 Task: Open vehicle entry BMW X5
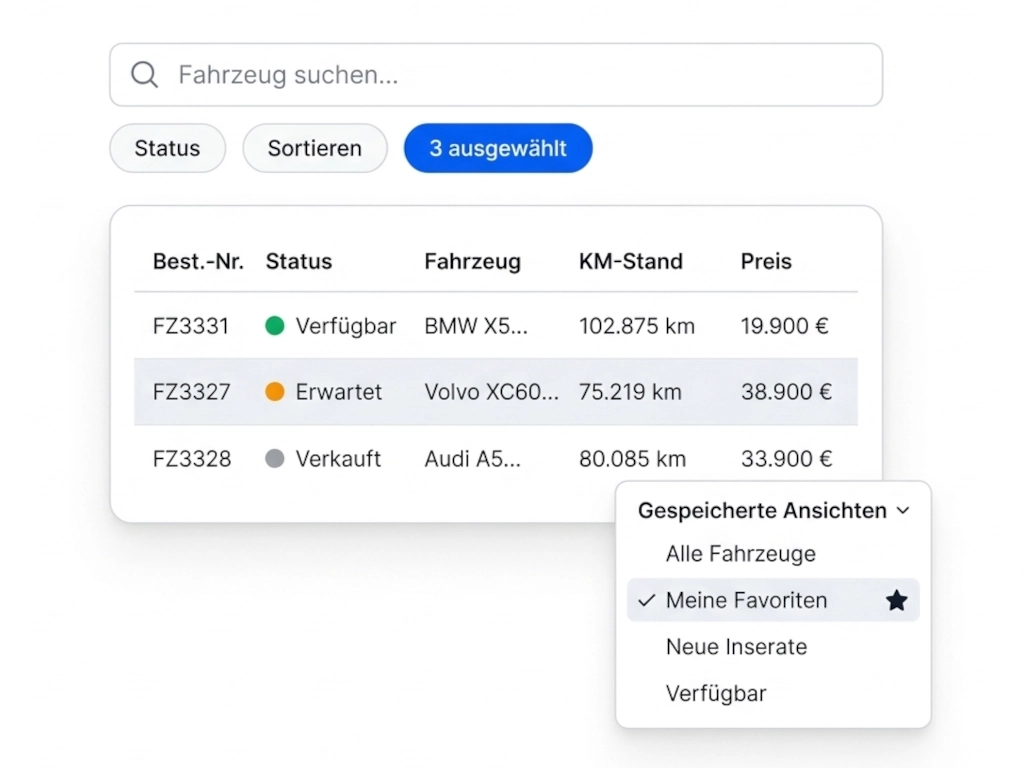click(x=477, y=325)
